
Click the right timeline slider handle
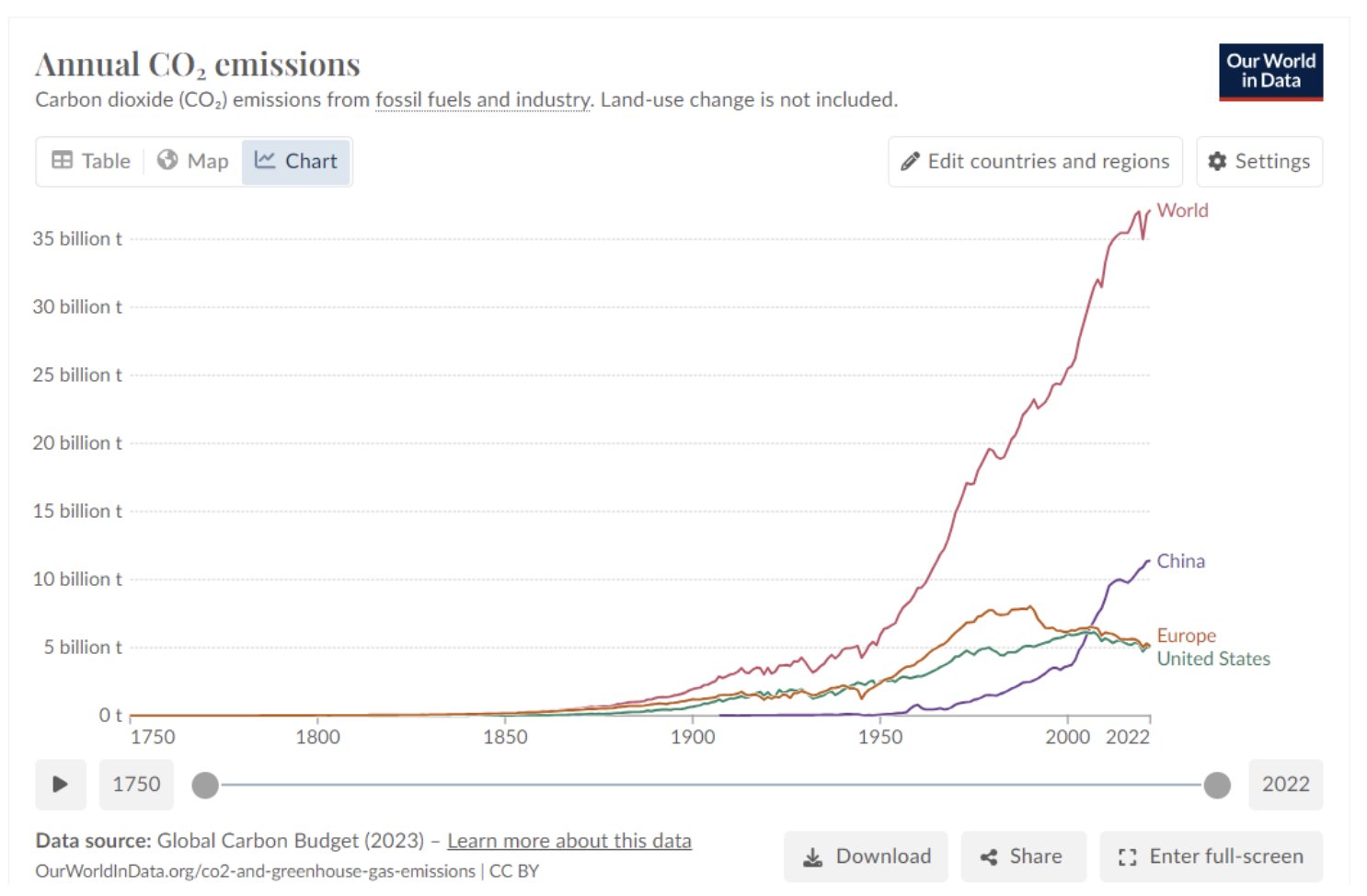[1217, 785]
